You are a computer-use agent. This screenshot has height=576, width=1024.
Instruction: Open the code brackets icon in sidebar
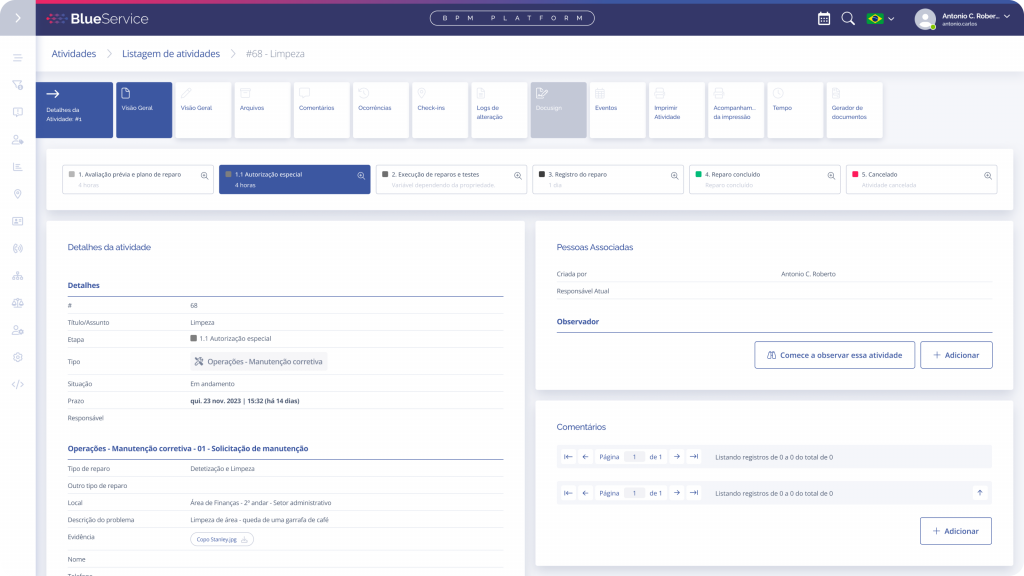18,385
